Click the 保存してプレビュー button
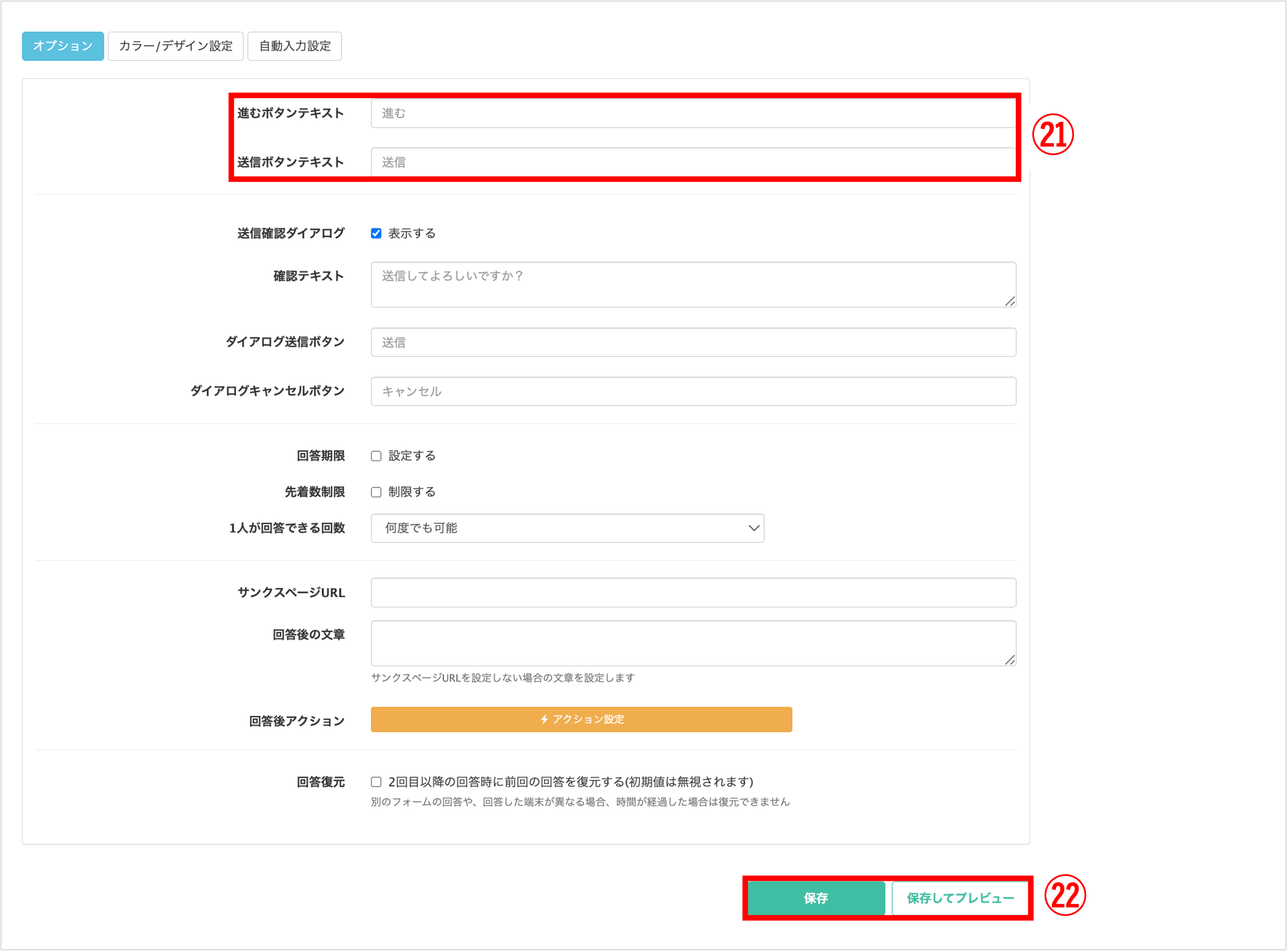This screenshot has width=1287, height=952. click(x=960, y=898)
